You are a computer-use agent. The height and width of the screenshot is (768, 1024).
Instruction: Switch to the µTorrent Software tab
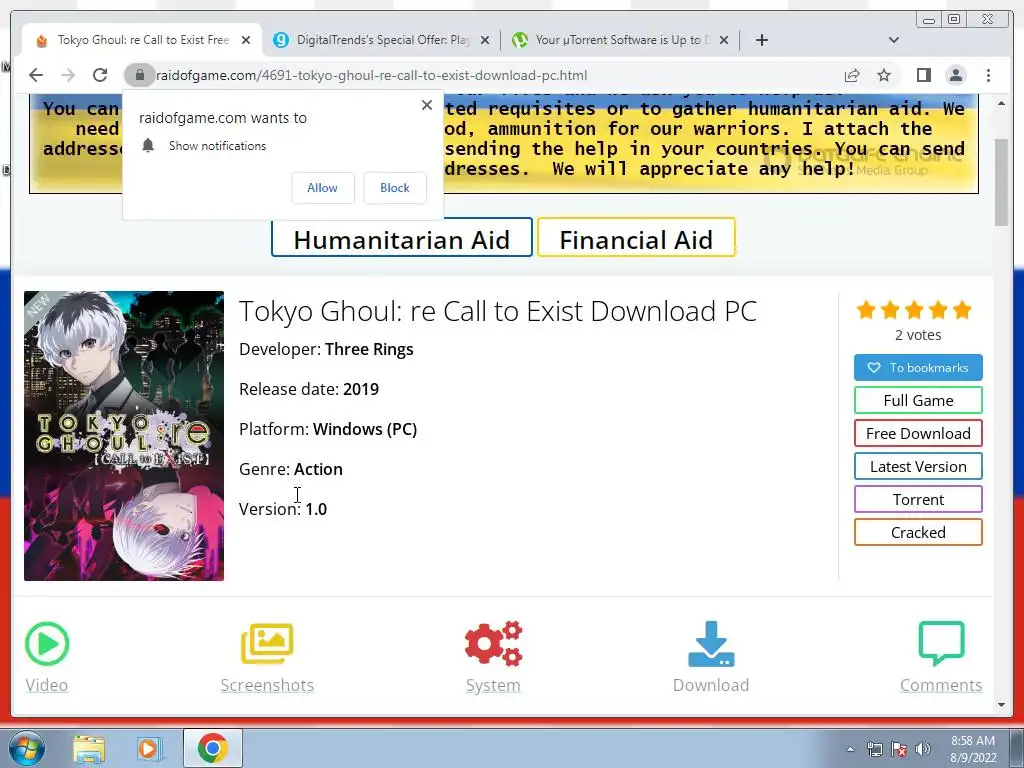[x=620, y=40]
